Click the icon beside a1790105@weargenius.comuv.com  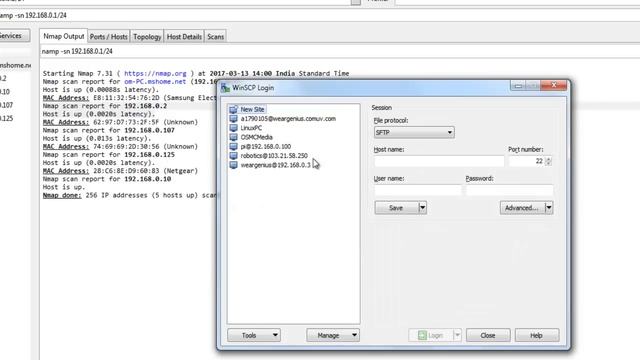tap(233, 119)
